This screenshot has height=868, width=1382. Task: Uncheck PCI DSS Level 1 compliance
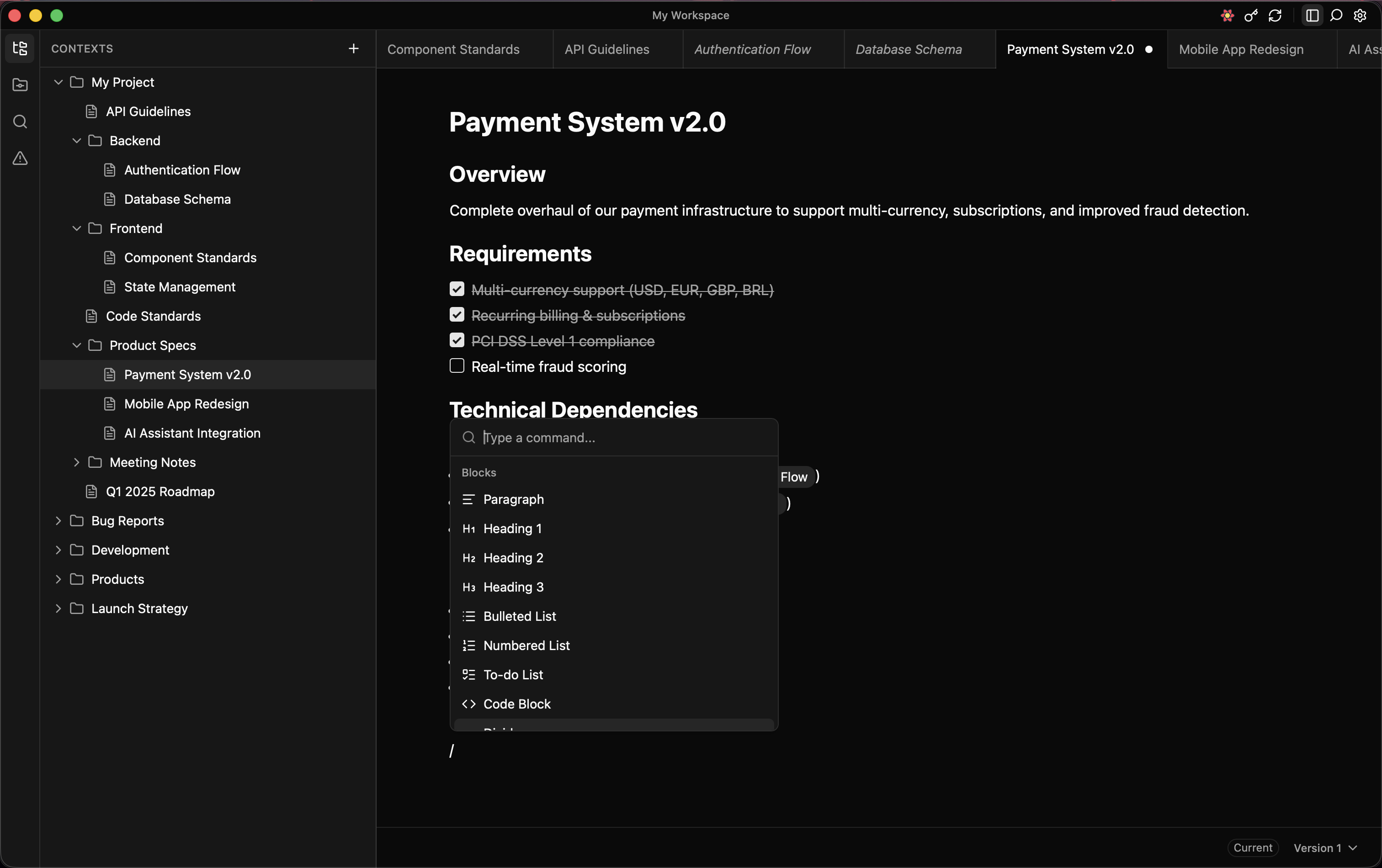[456, 340]
